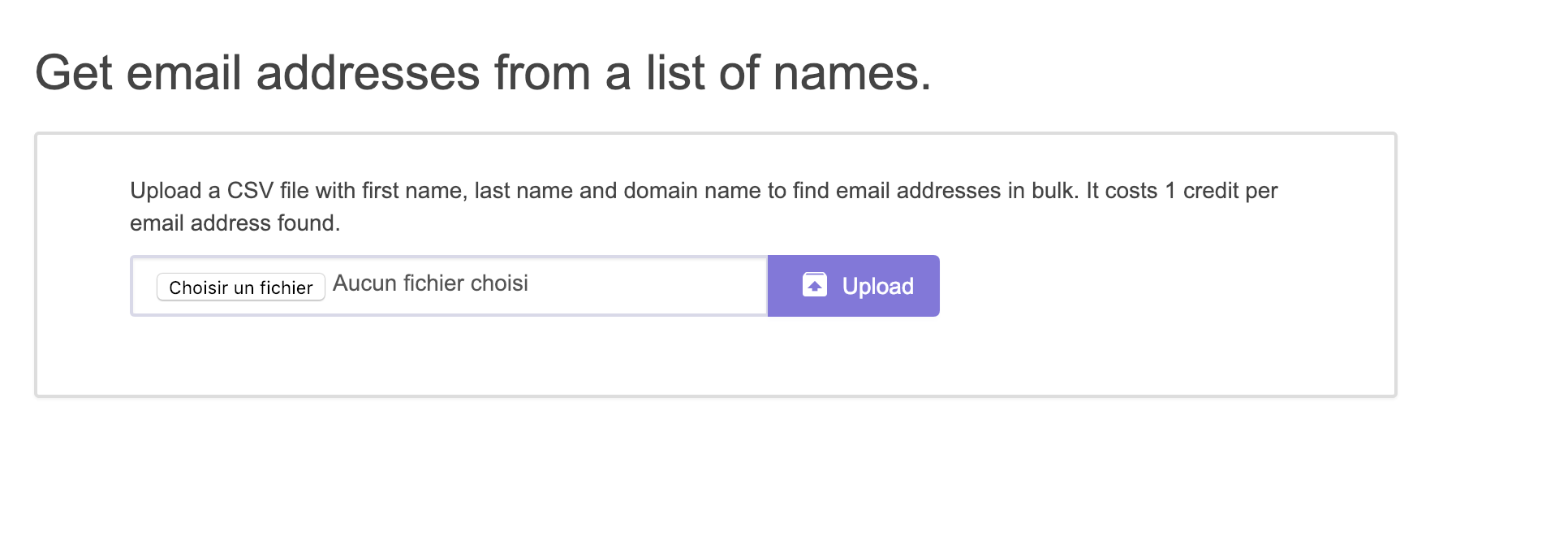Click the word 'Get' in the heading
This screenshot has width=1568, height=549.
tap(74, 73)
